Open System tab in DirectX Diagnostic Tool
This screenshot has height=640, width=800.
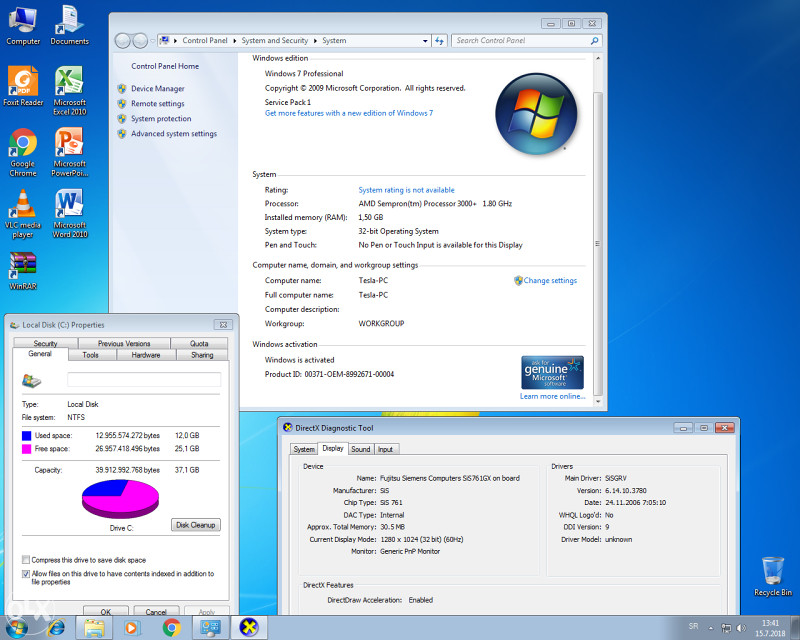(304, 449)
